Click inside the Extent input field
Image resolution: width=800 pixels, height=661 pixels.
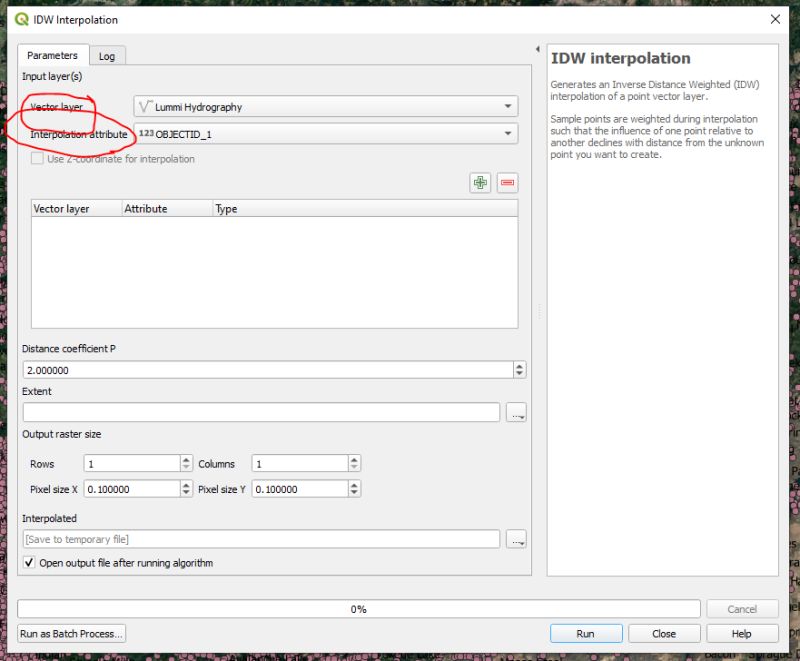260,411
